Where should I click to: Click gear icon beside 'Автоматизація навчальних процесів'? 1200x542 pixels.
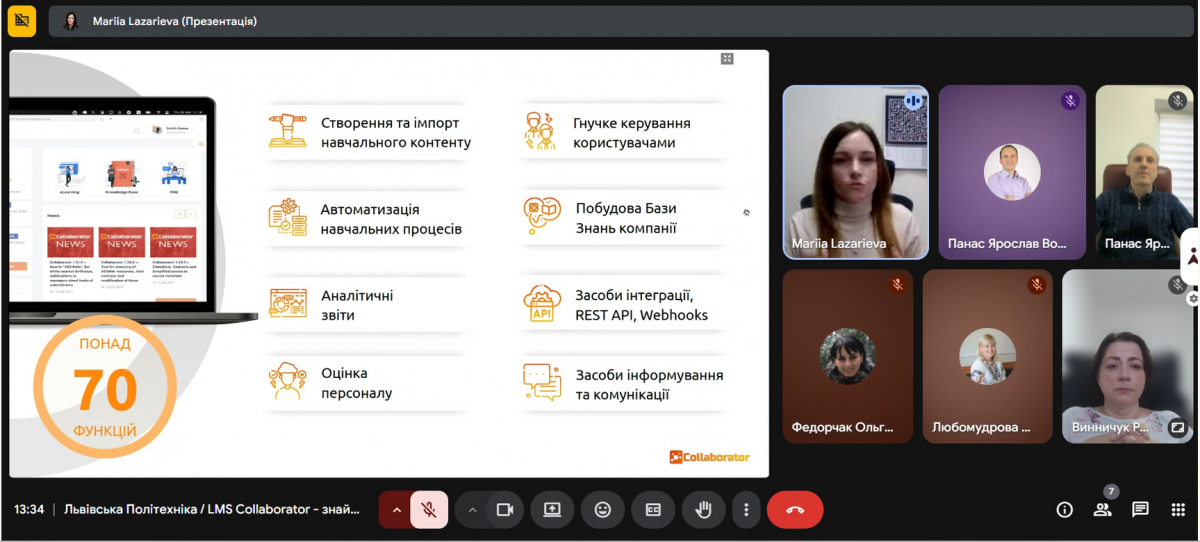pos(287,218)
